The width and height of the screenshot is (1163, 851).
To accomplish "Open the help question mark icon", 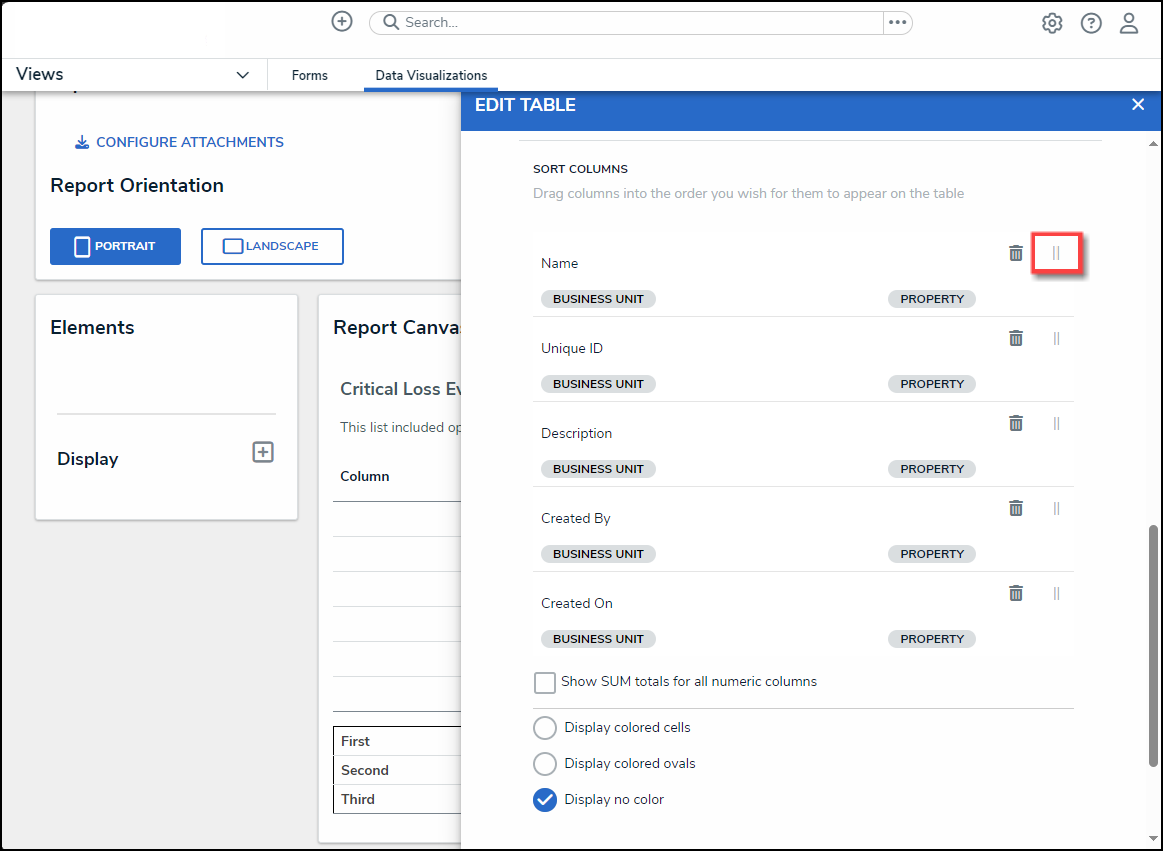I will [x=1091, y=23].
